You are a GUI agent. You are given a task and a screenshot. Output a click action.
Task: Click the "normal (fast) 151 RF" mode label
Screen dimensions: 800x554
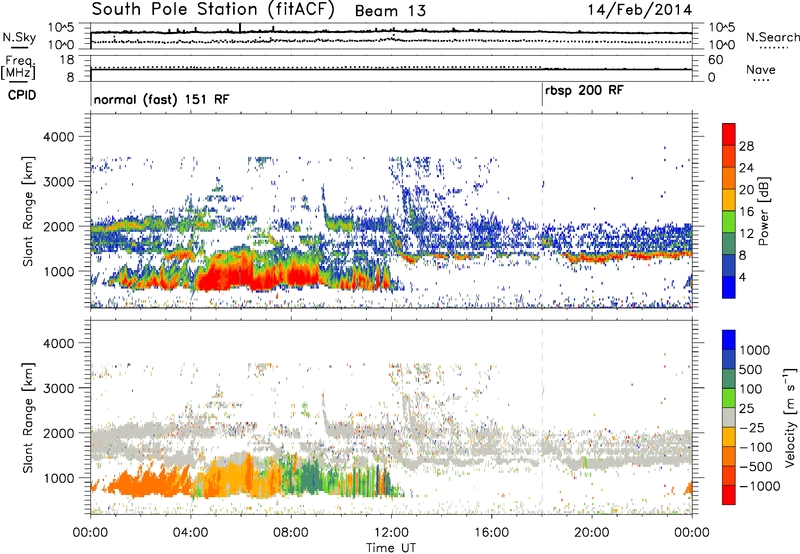161,99
